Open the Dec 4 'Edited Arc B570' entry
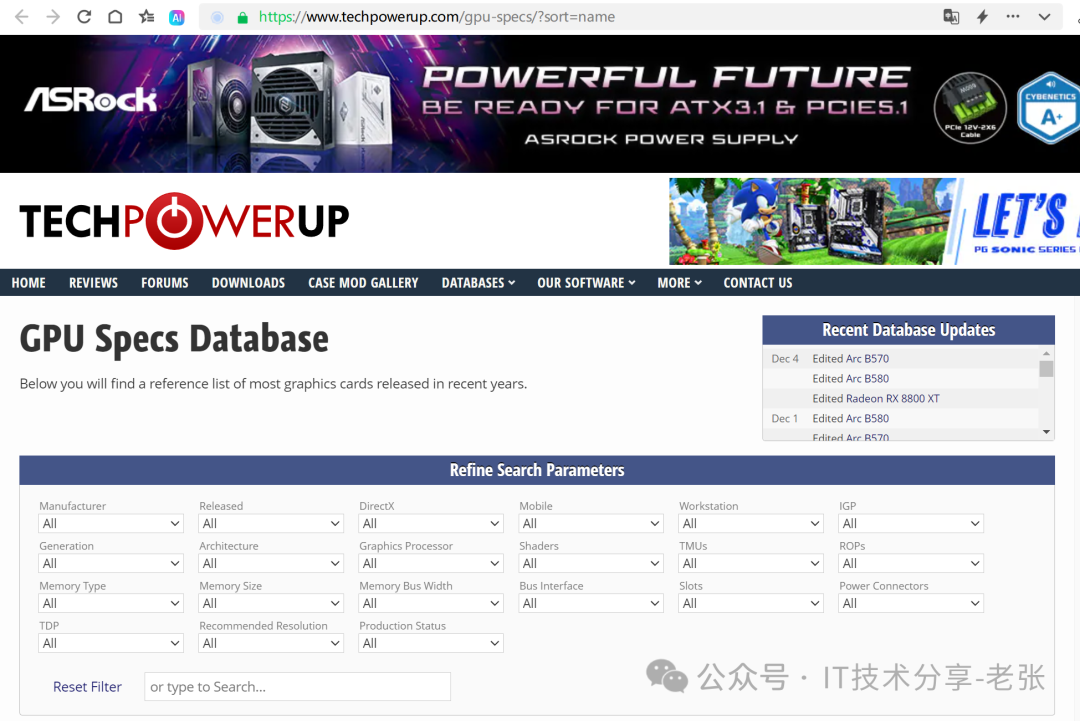This screenshot has width=1080, height=721. pos(850,359)
